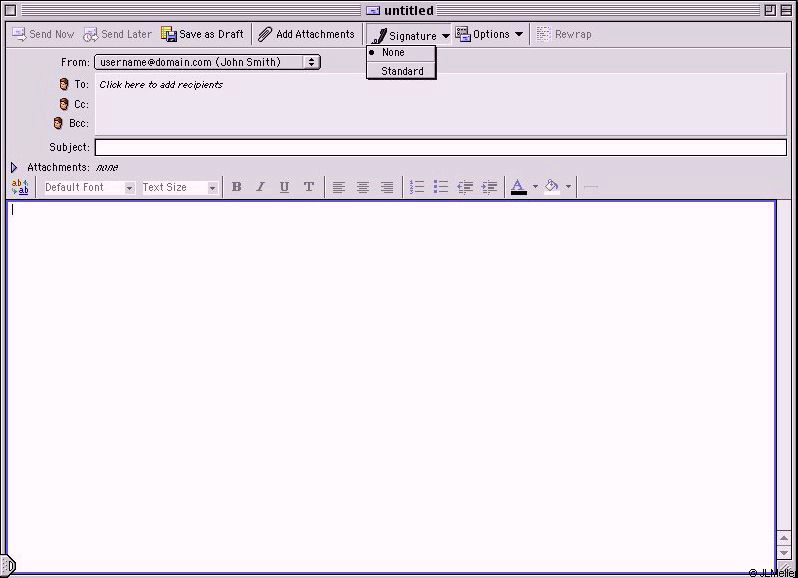Apply underline formatting
Image resolution: width=798 pixels, height=578 pixels.
pos(284,187)
